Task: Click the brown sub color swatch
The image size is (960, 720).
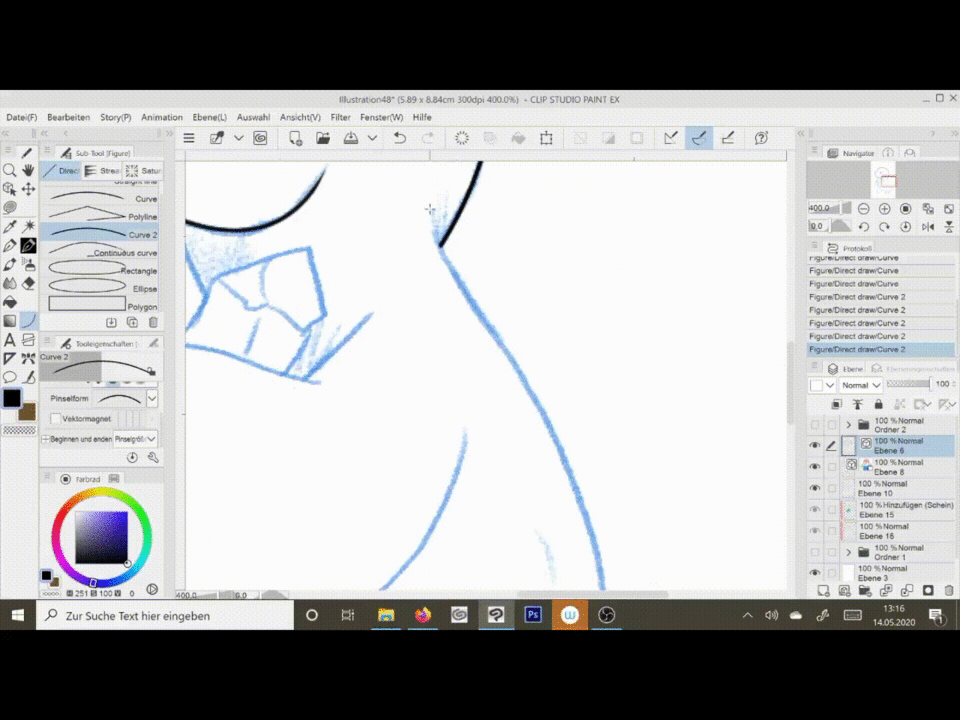Action: (x=27, y=412)
